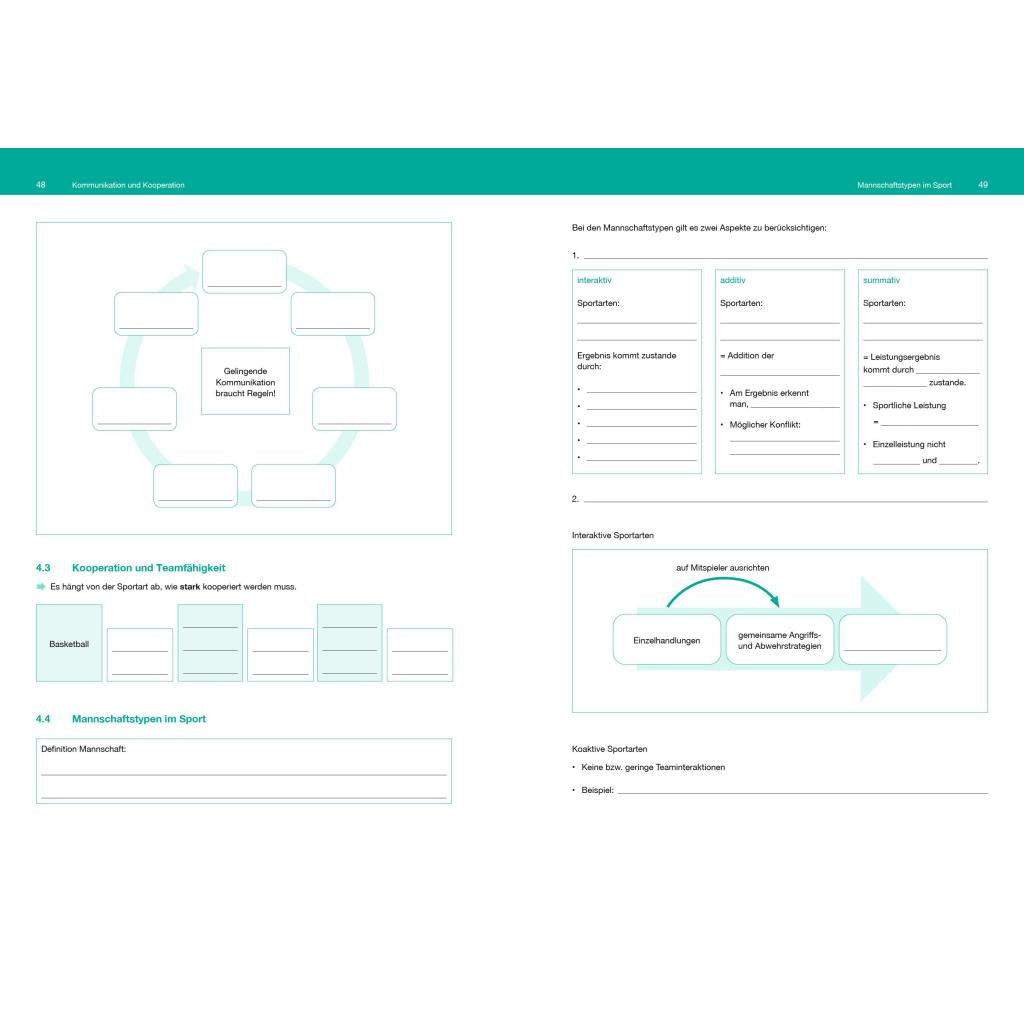Click the blank line after 'Beispiel:'
Viewport: 1024px width, 1024px height.
tap(803, 793)
